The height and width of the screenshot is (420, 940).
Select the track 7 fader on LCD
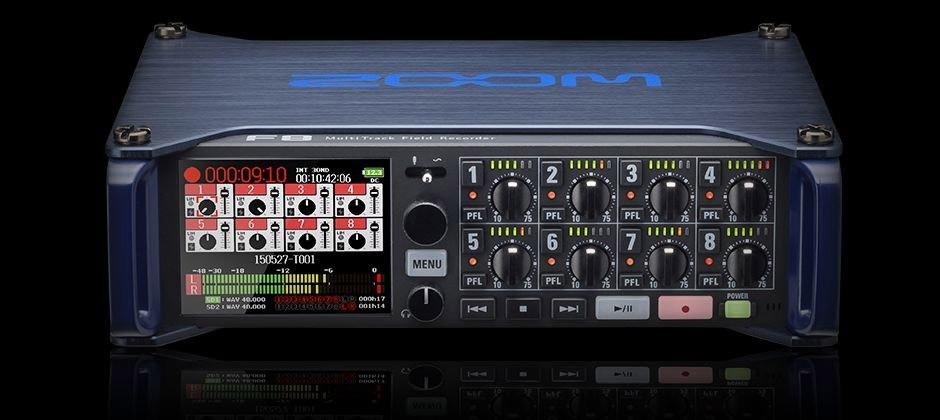(324, 235)
